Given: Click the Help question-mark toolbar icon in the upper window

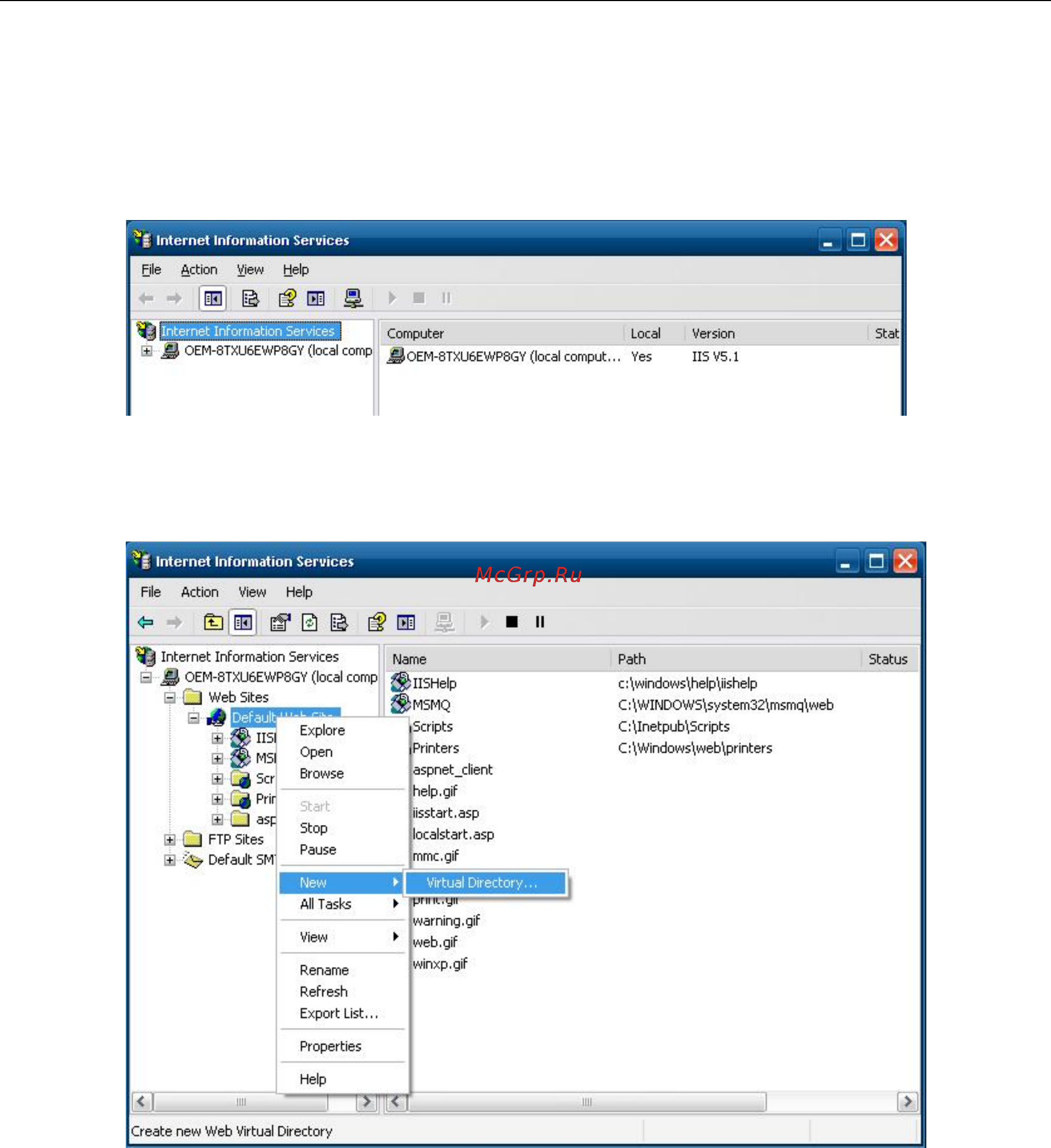Looking at the screenshot, I should [x=287, y=299].
